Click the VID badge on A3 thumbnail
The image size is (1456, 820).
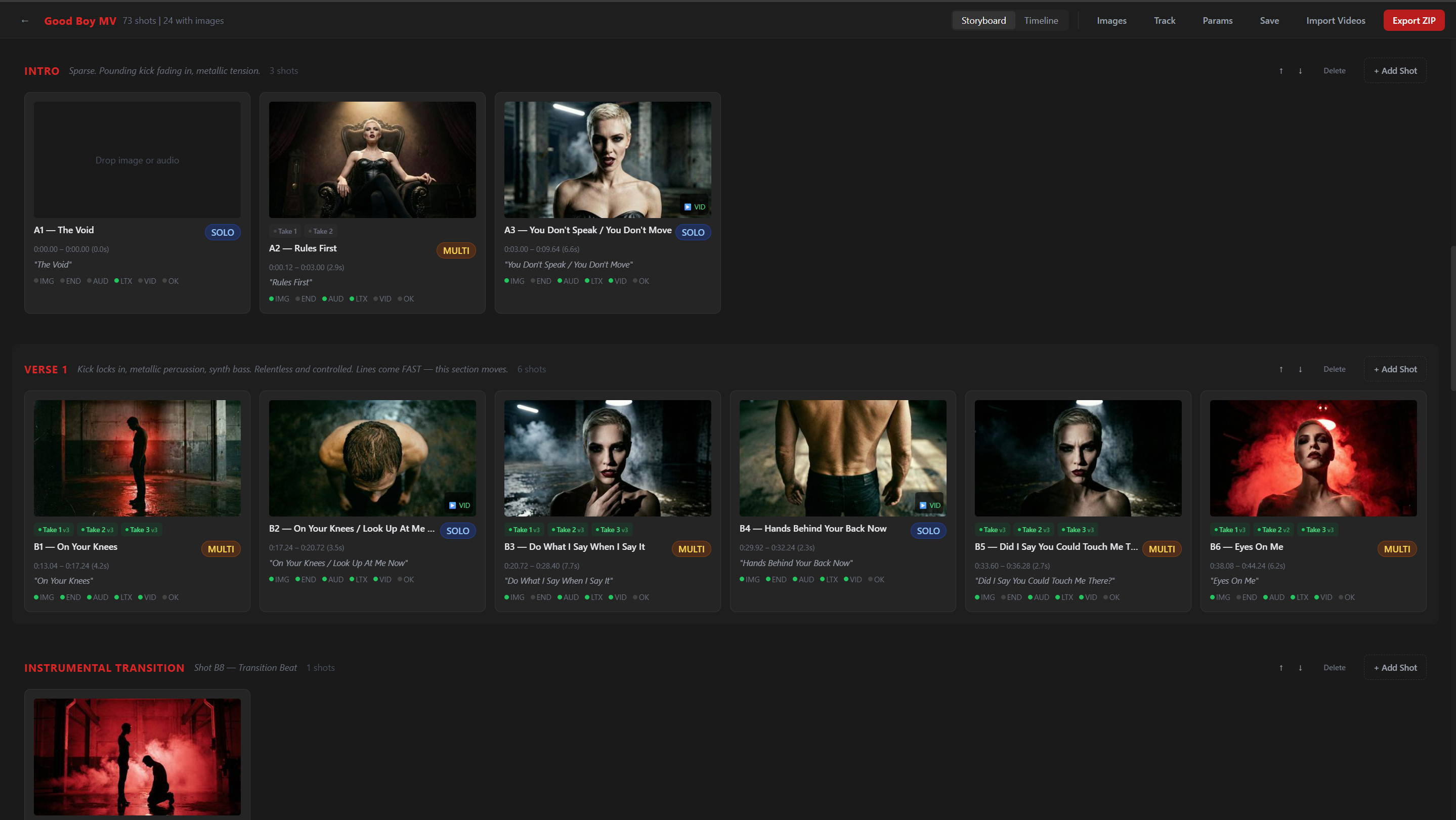[695, 207]
